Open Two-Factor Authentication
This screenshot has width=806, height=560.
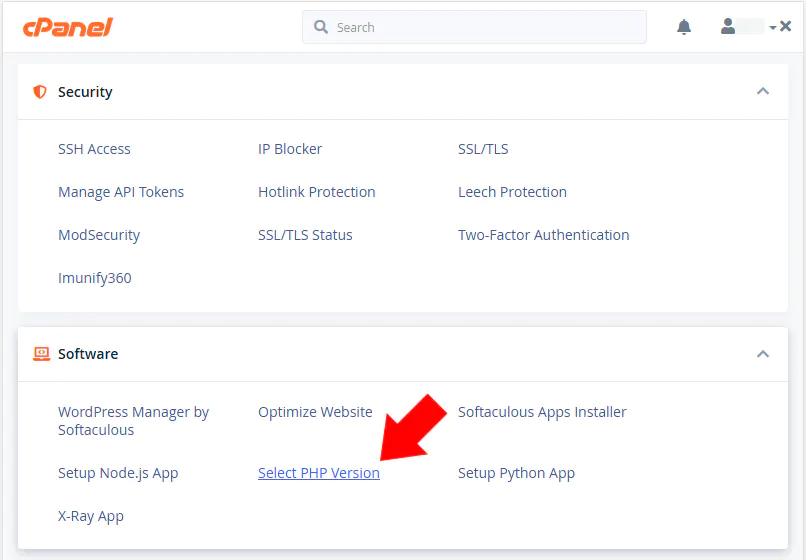coord(544,236)
